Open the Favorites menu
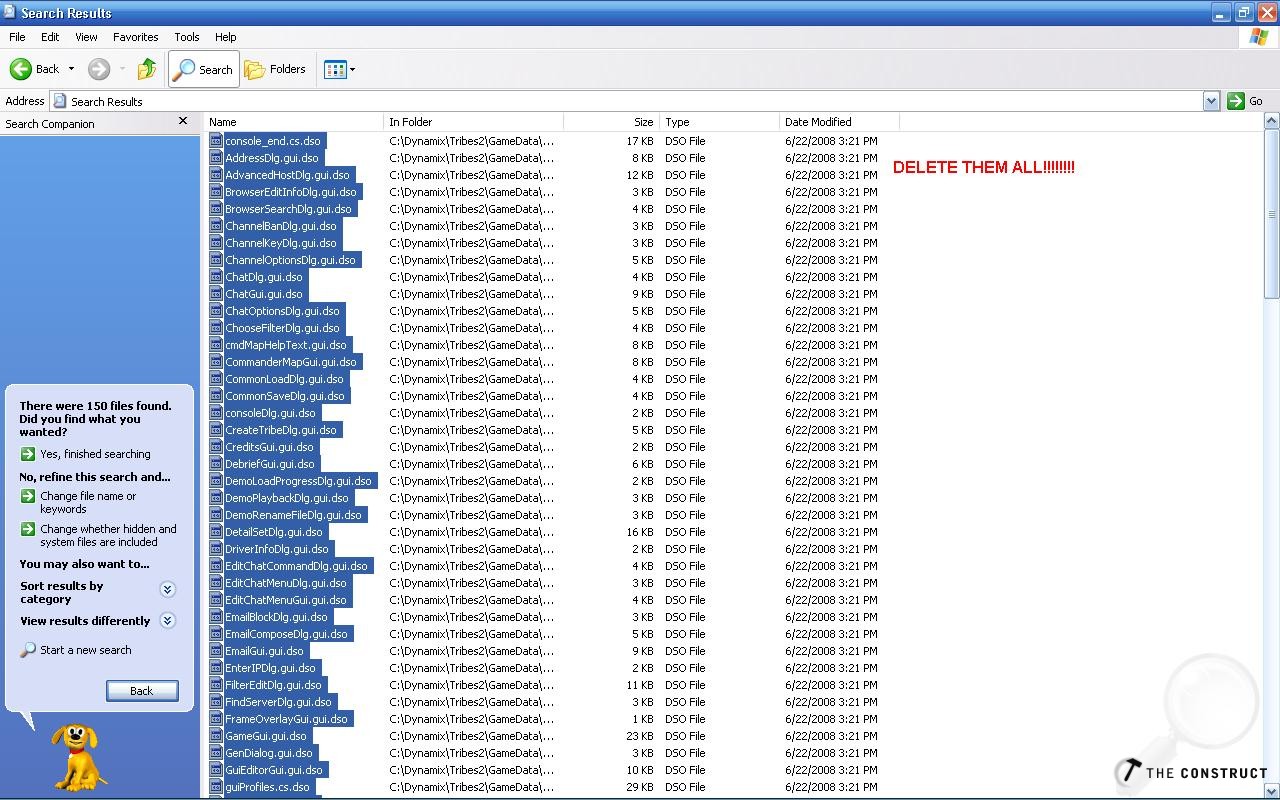 [x=136, y=37]
